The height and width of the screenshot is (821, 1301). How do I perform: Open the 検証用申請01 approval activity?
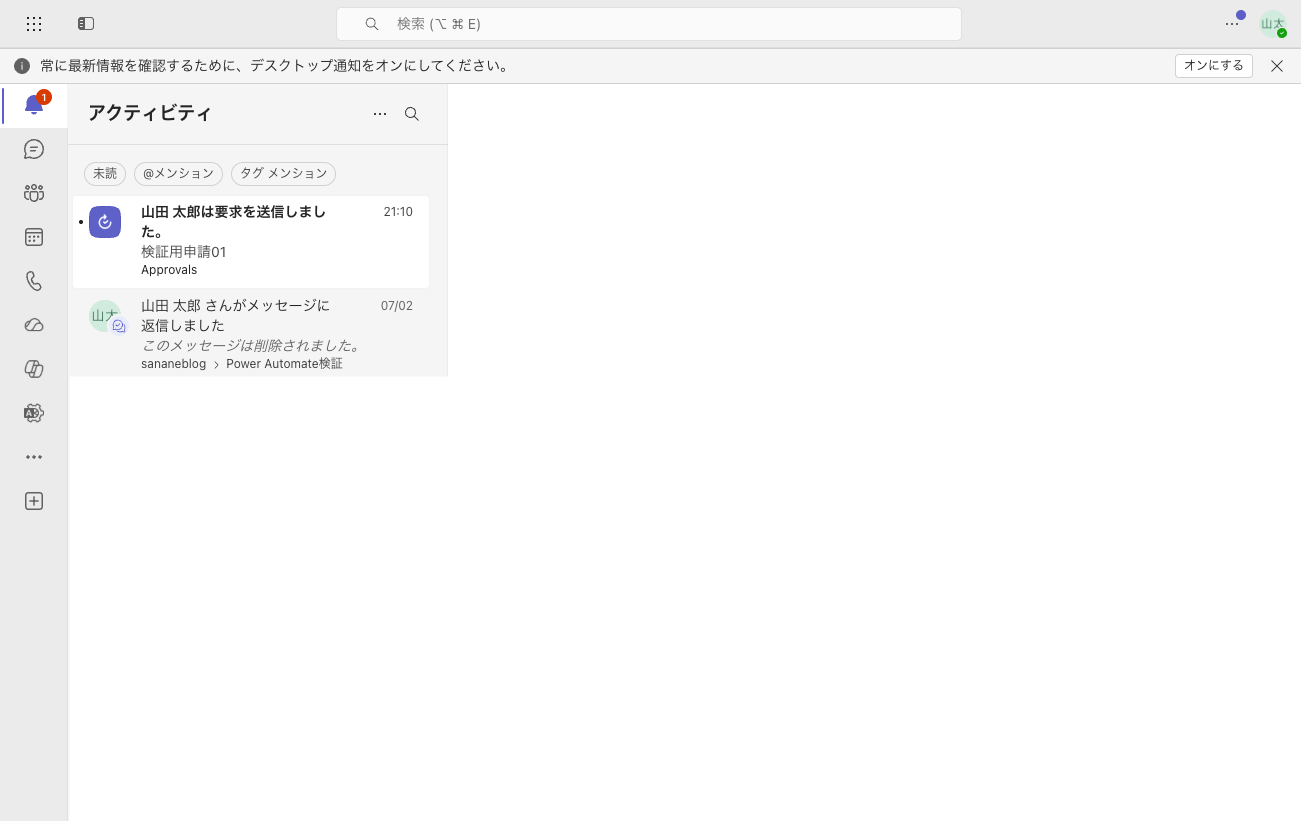pos(251,242)
